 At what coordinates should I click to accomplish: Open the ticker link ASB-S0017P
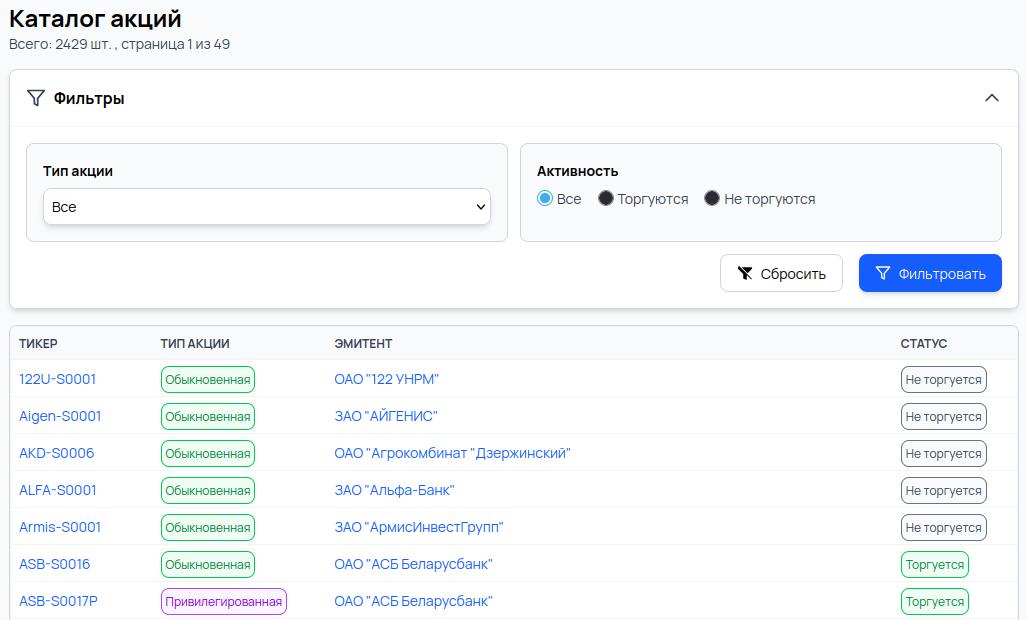pos(59,601)
